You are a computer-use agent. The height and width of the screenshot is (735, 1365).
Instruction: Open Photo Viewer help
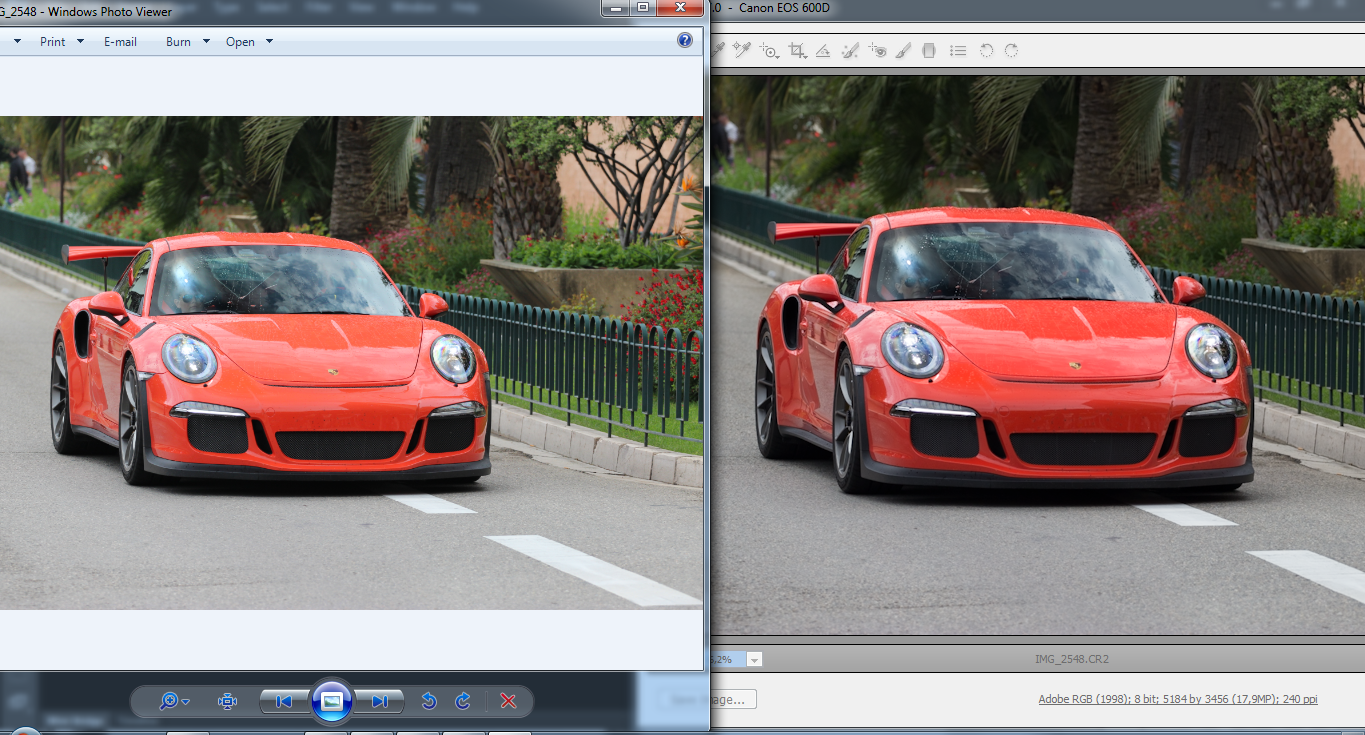685,40
